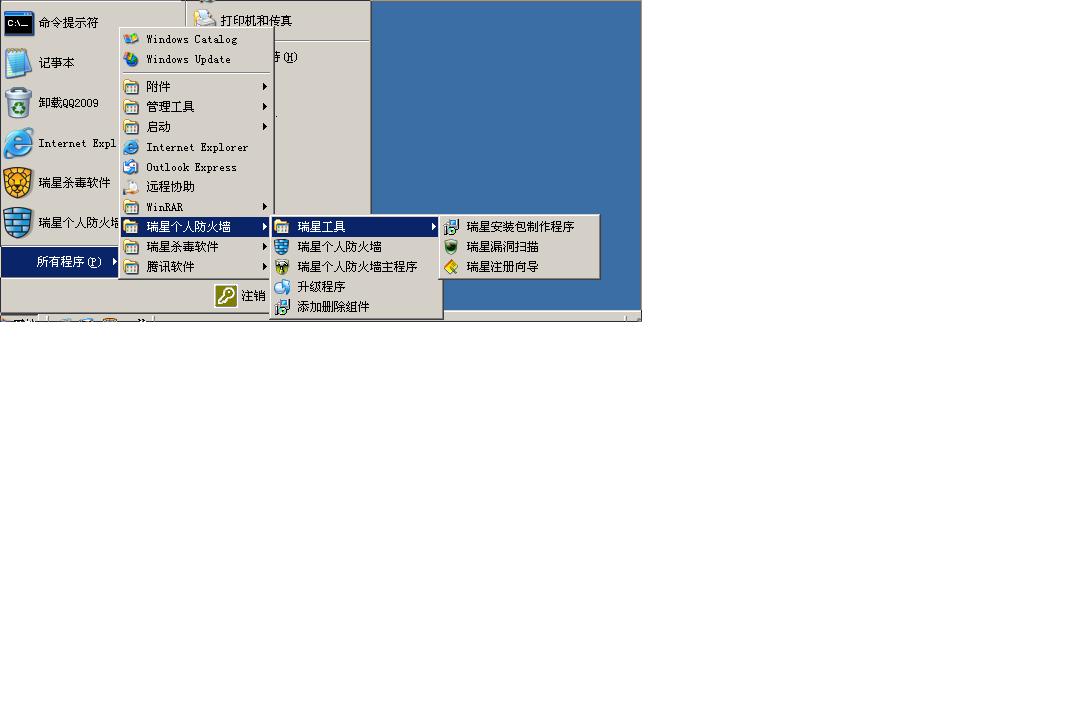Image resolution: width=1090 pixels, height=708 pixels.
Task: Click the 瑞星漏洞扫描 icon
Action: (x=451, y=247)
